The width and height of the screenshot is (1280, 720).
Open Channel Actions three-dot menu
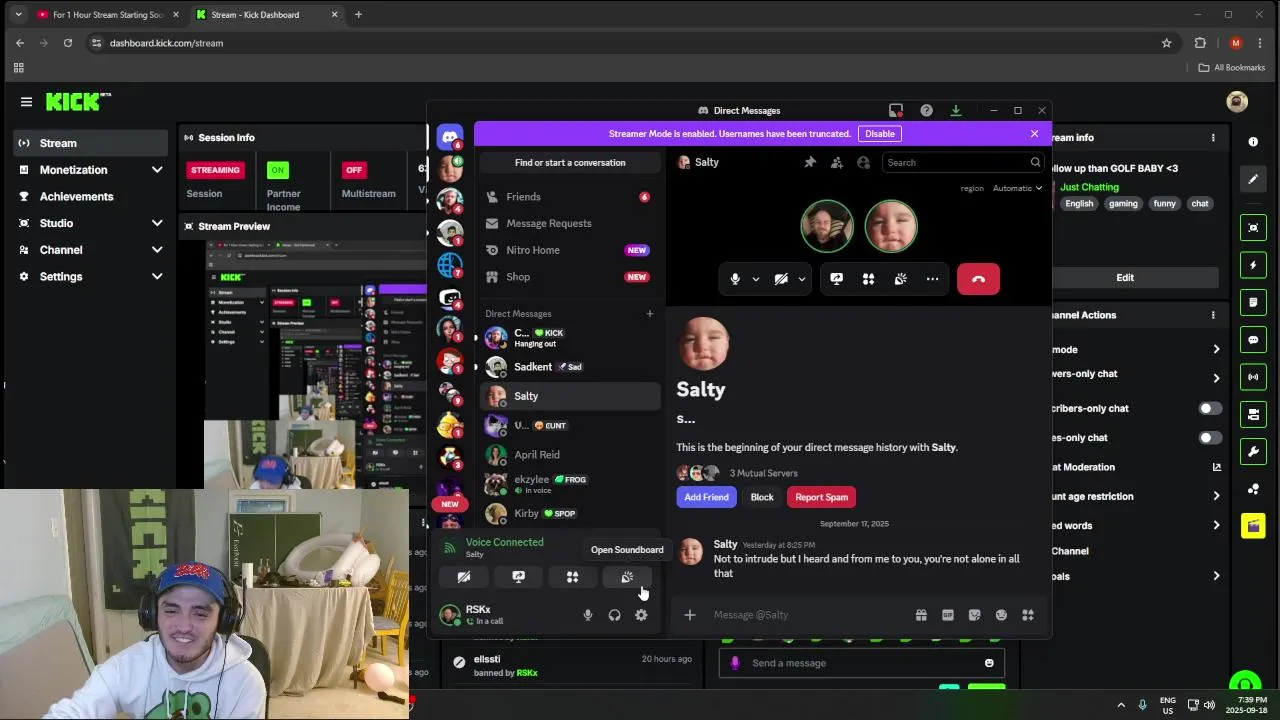(x=1213, y=315)
